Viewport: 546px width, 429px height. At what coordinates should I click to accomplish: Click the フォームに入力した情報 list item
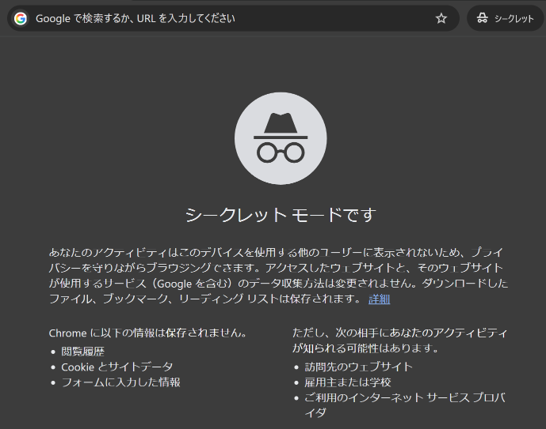point(121,382)
